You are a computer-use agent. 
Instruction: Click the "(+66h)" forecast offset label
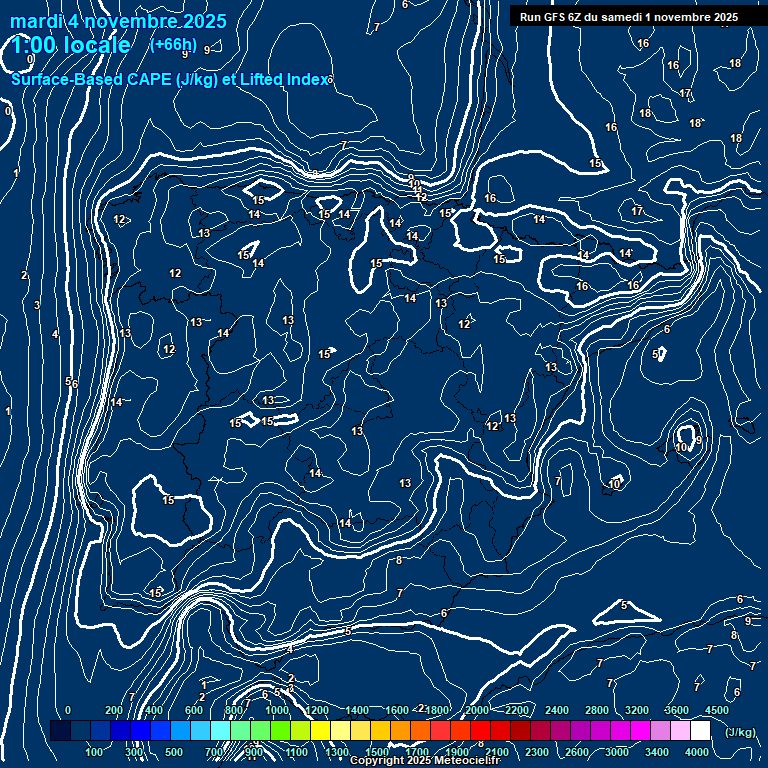[x=173, y=45]
